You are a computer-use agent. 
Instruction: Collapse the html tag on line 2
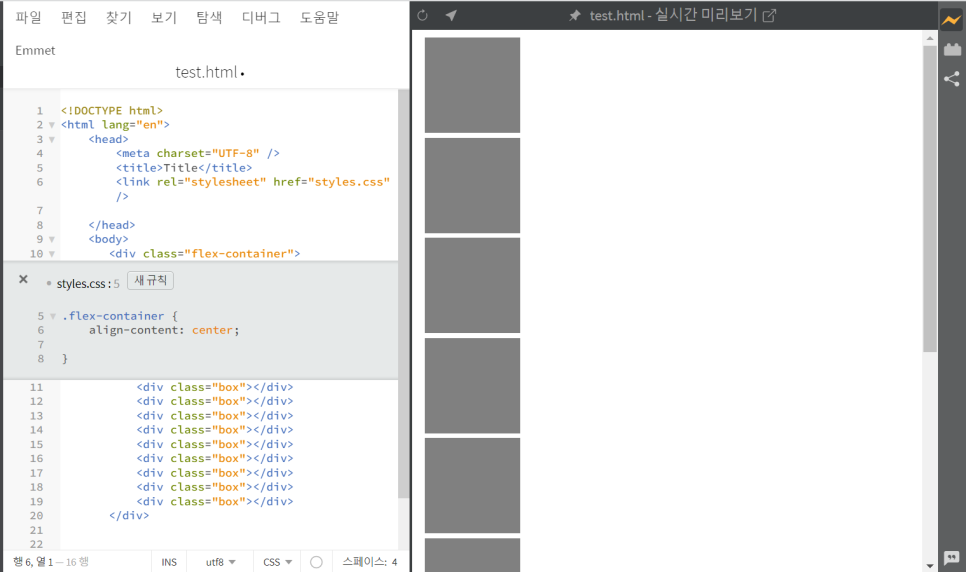(x=52, y=125)
